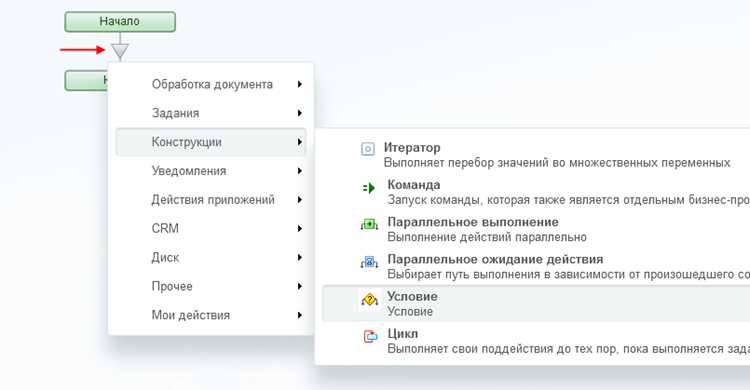This screenshot has height=390, width=750.
Task: Open Действия приложений menu entry
Action: coord(211,200)
